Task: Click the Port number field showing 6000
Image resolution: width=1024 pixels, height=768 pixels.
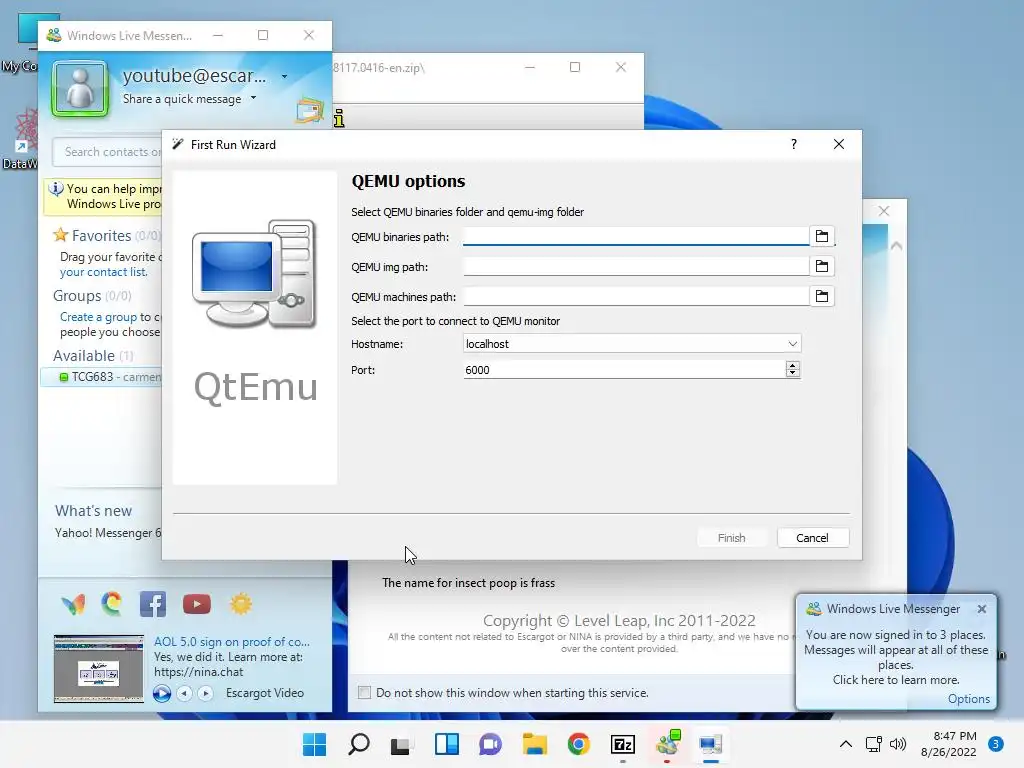Action: (624, 370)
